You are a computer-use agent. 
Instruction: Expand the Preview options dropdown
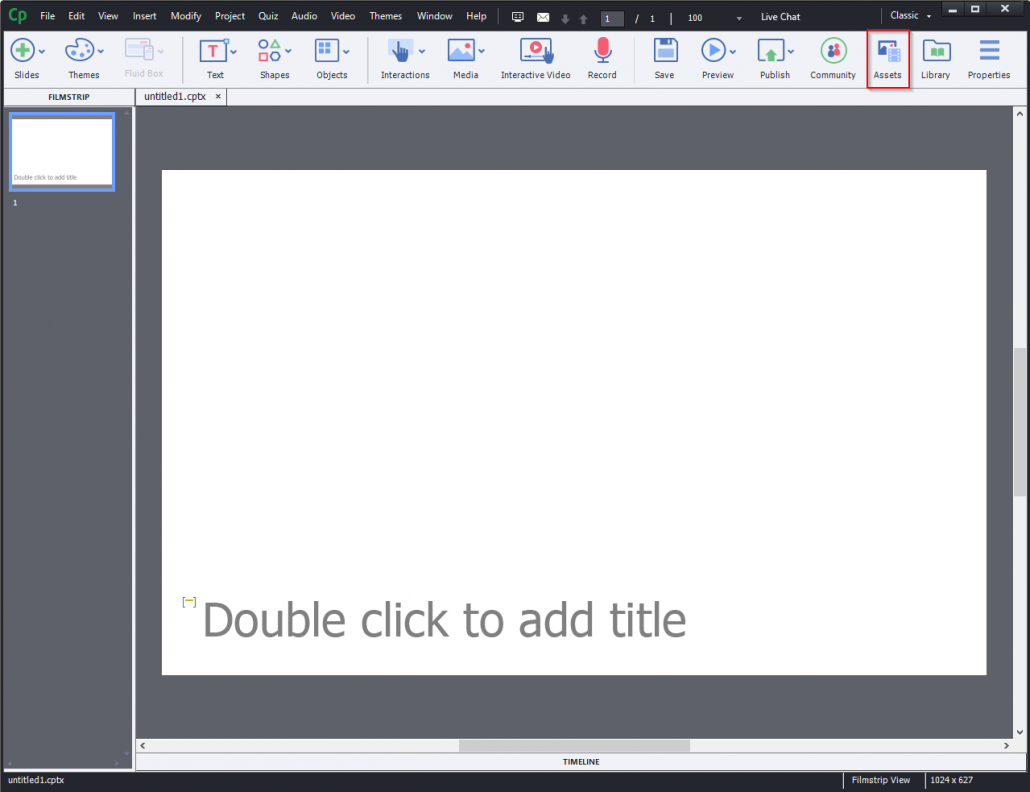(x=731, y=51)
